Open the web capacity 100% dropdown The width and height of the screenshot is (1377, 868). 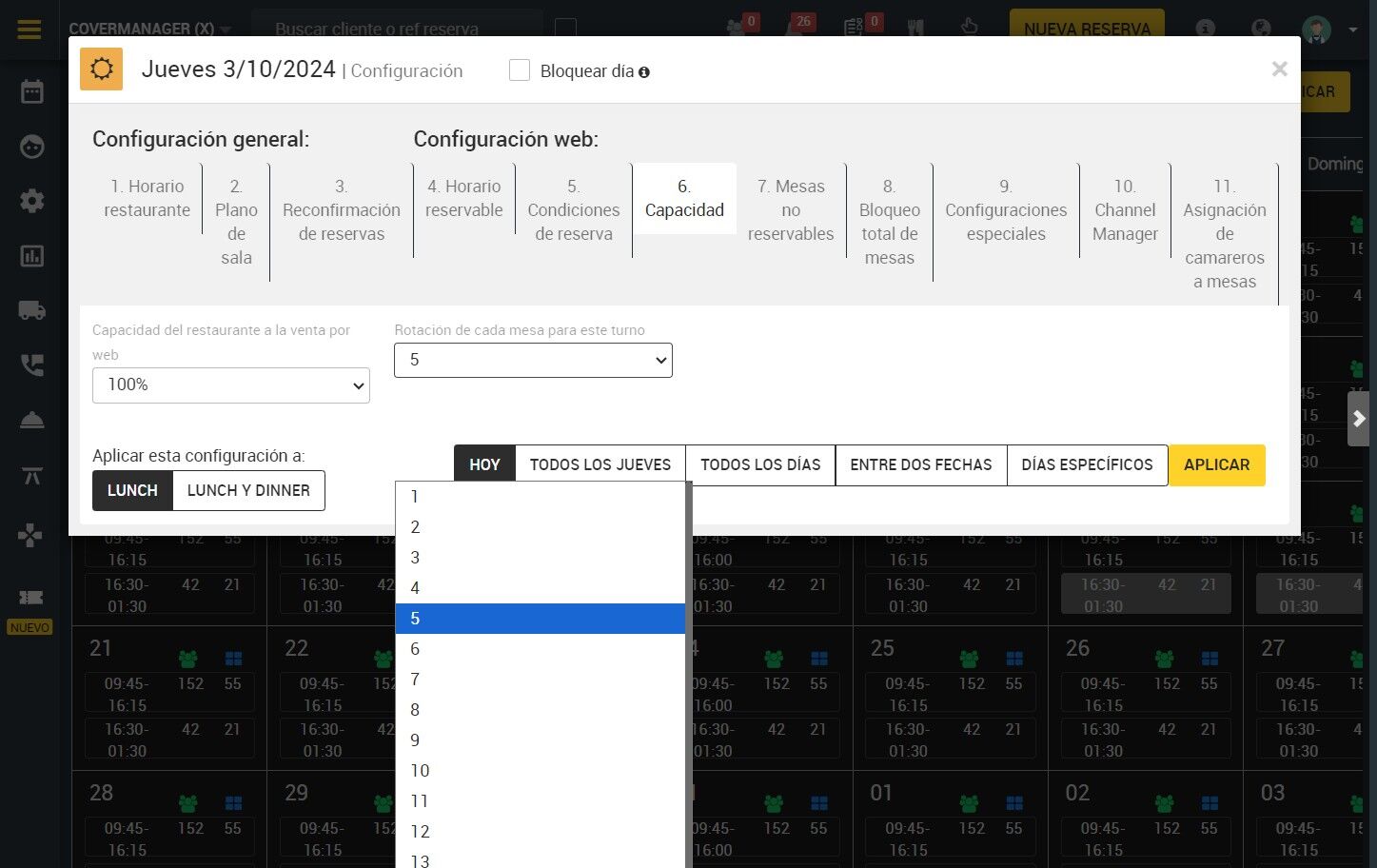[x=231, y=385]
